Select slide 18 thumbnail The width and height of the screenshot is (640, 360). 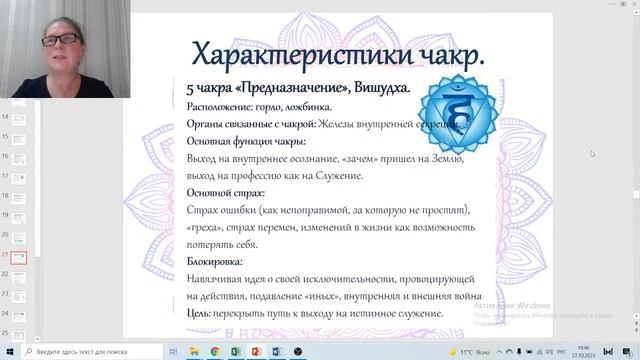point(18,198)
